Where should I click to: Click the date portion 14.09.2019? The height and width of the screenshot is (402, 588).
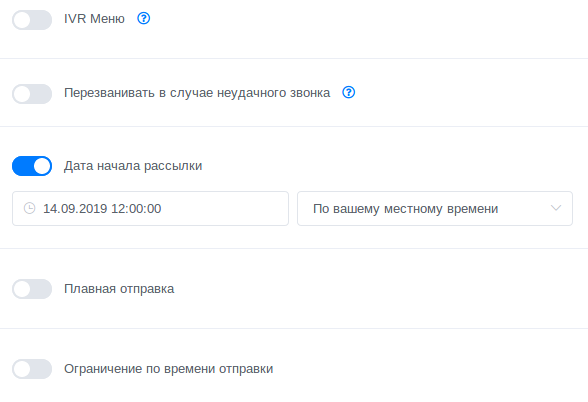[x=75, y=208]
